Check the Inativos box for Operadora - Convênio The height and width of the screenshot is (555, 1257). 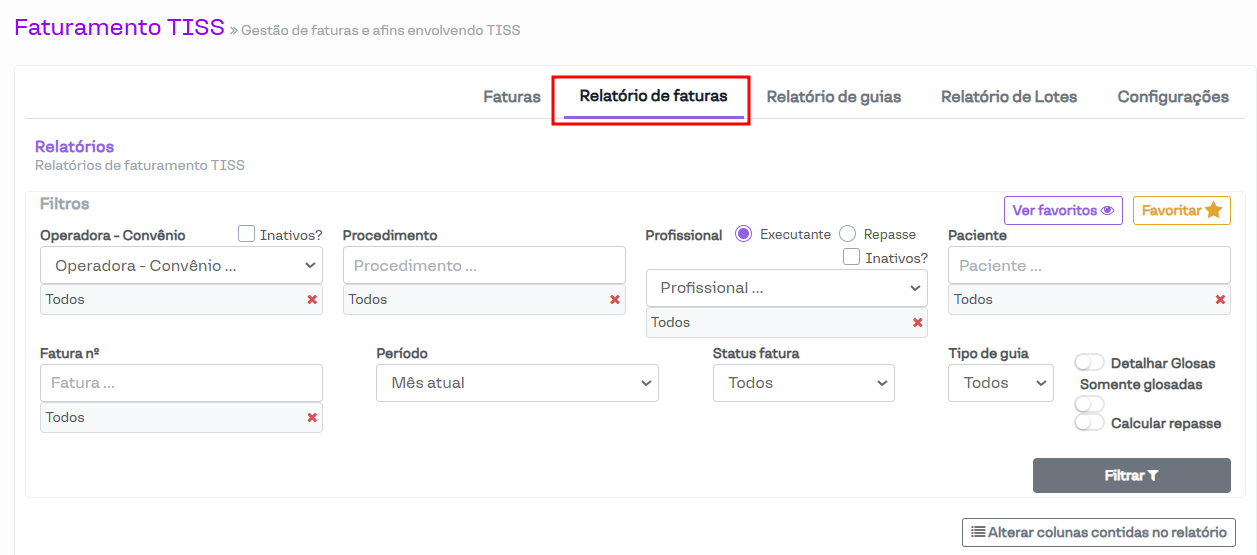[x=247, y=234]
